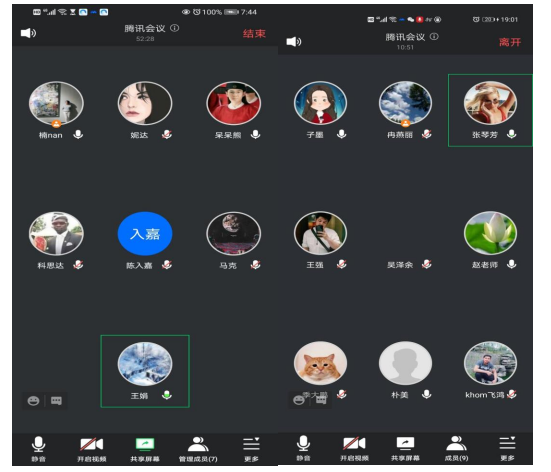Tap the speaker icon in right meeting
The width and height of the screenshot is (551, 472).
[294, 42]
